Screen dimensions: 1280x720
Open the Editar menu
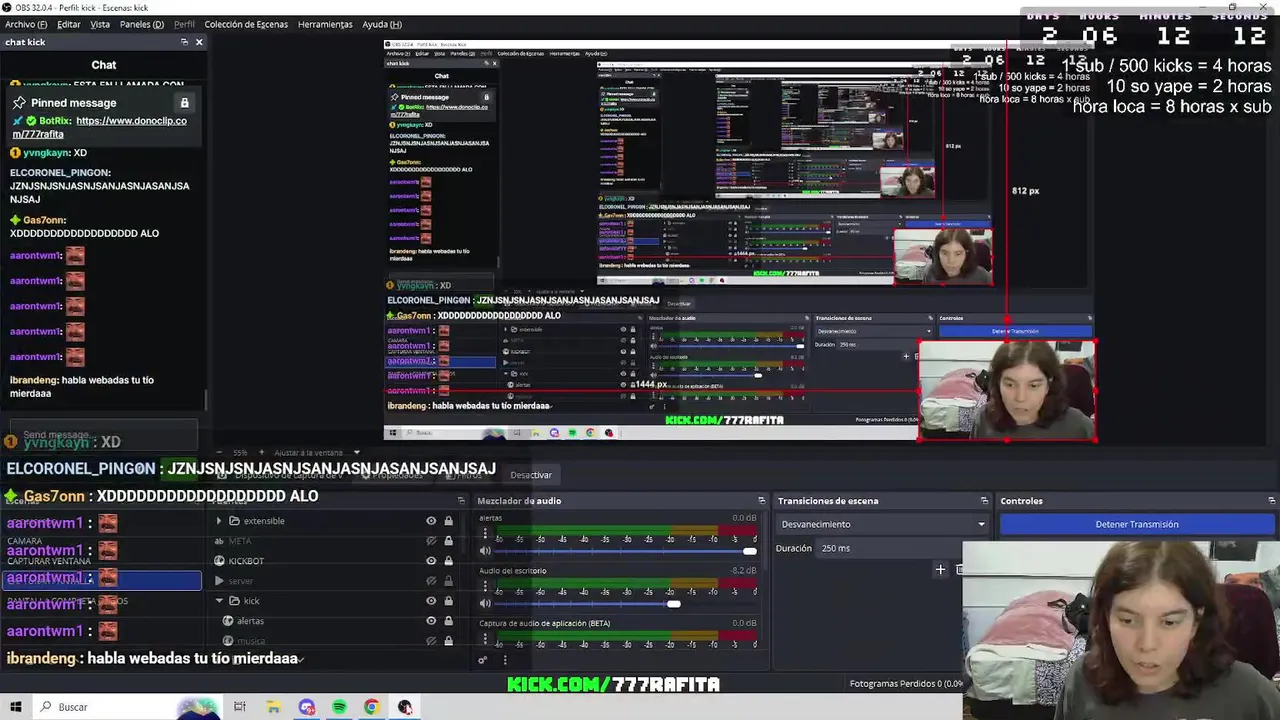coord(69,24)
